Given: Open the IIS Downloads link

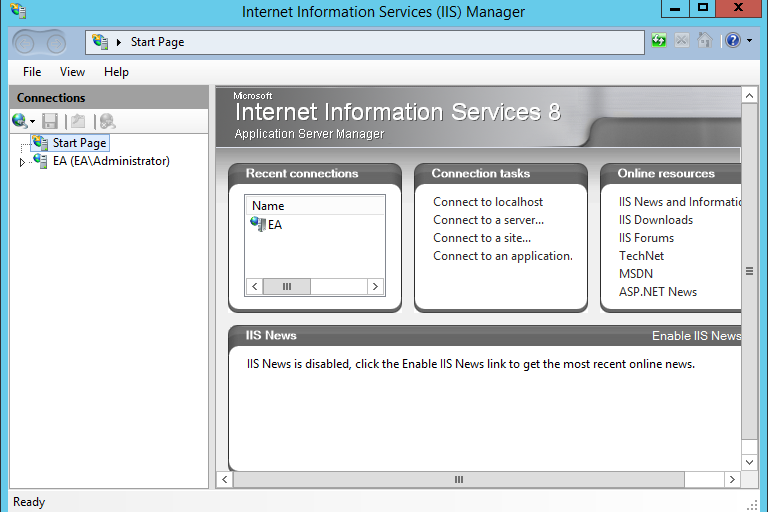Looking at the screenshot, I should click(656, 220).
